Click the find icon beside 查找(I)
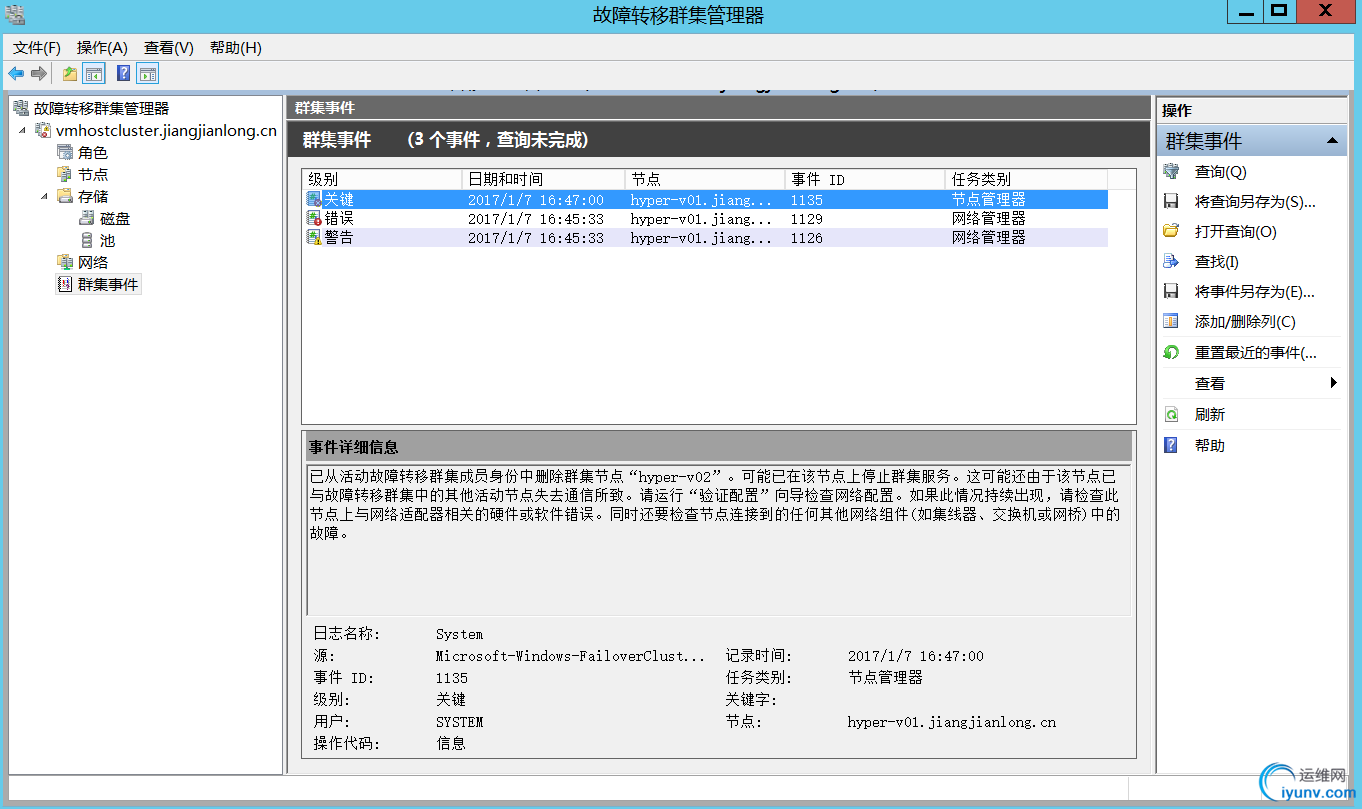The height and width of the screenshot is (809, 1362). click(x=1172, y=262)
